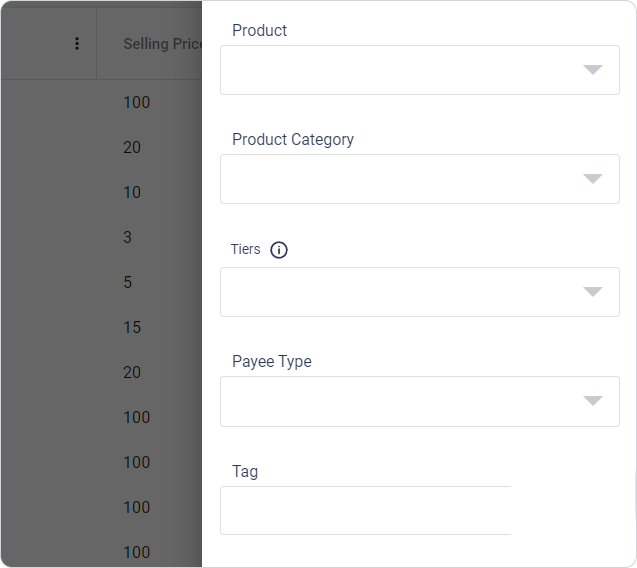Click the Tiers combo box field

(x=400, y=292)
